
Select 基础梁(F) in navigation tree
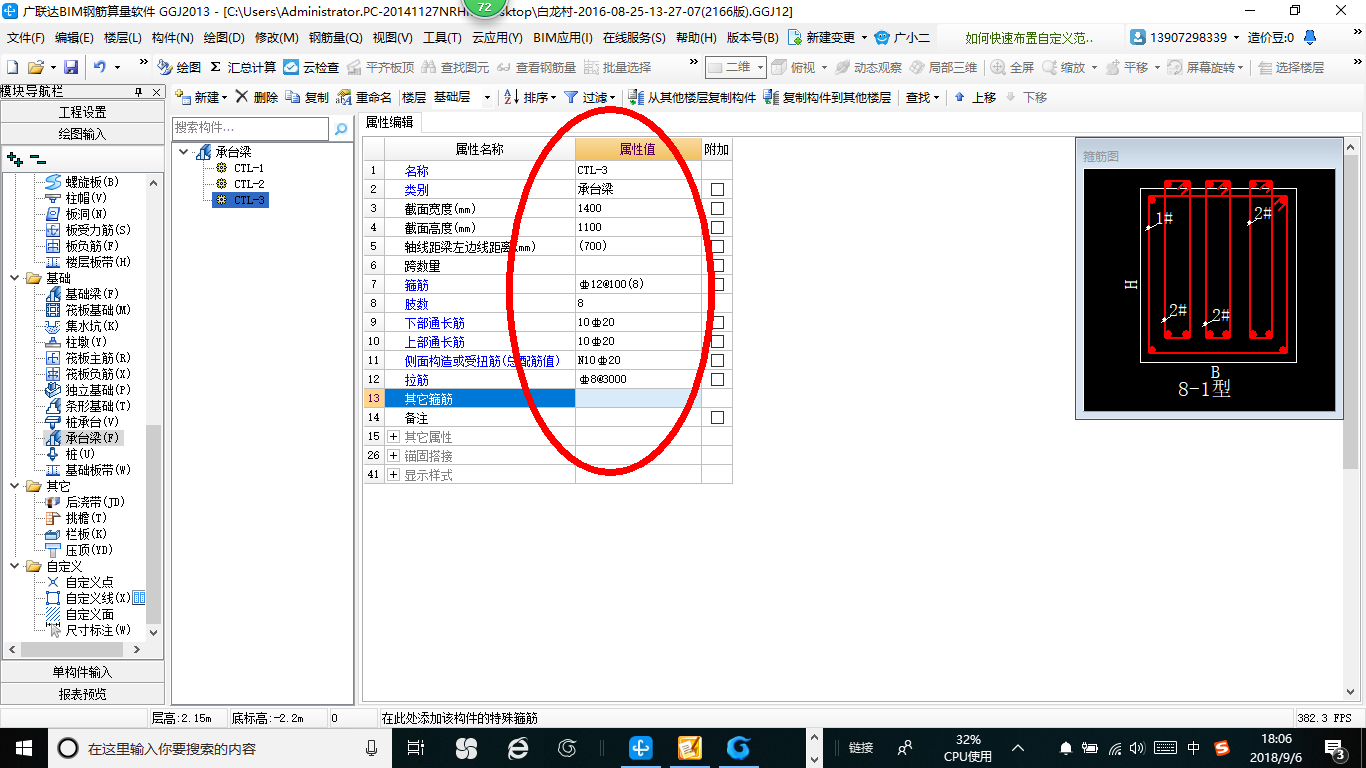coord(92,294)
